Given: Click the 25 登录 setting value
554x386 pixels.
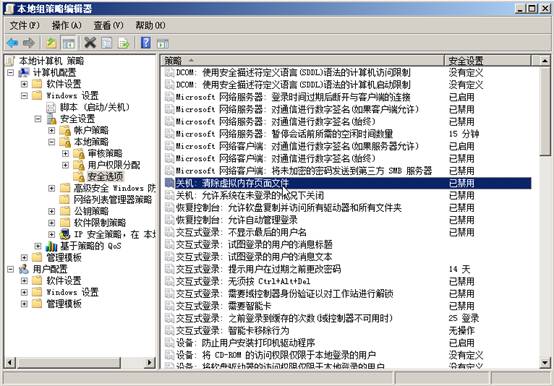Looking at the screenshot, I should click(x=464, y=318).
